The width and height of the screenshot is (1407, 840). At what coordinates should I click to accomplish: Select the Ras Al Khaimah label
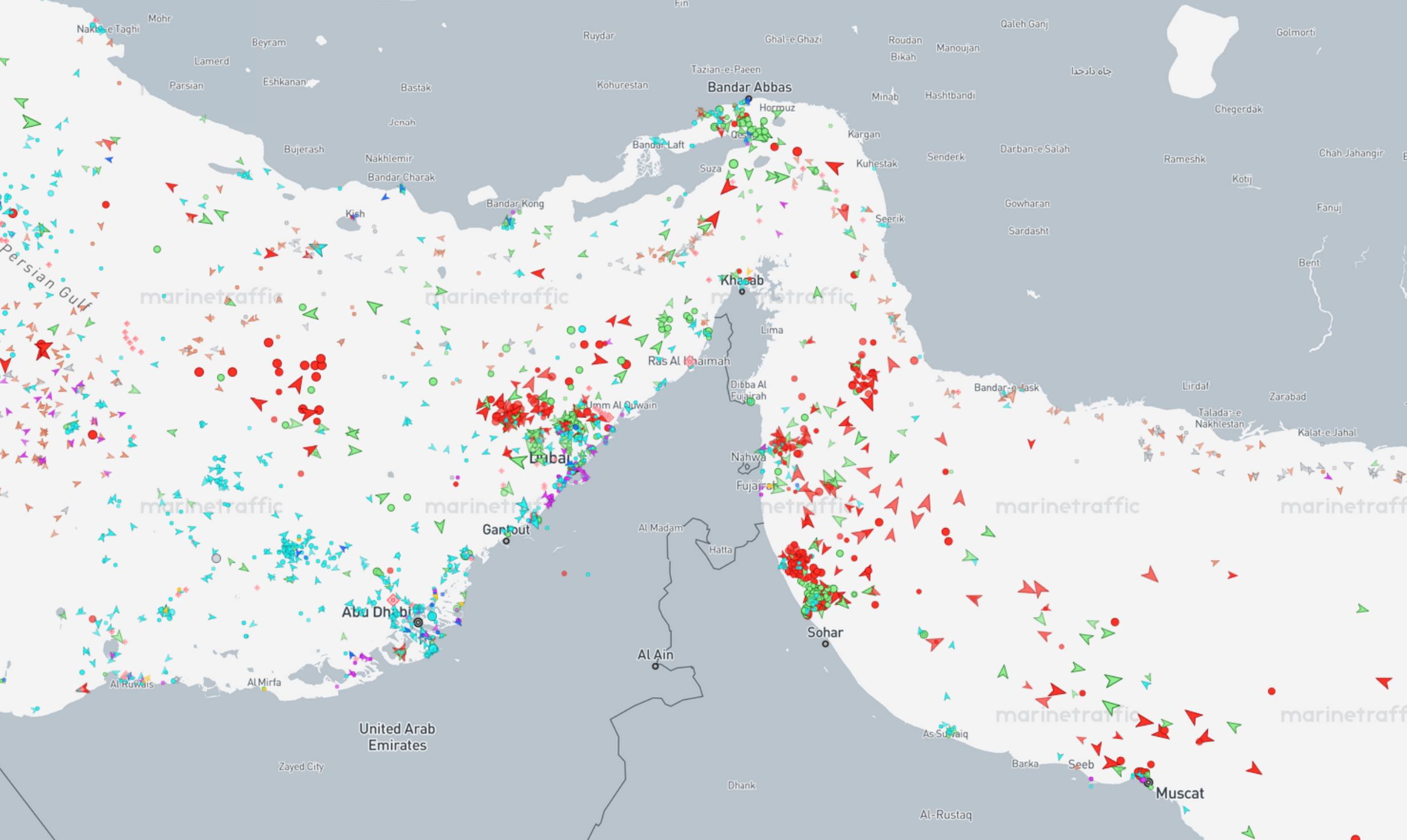pyautogui.click(x=689, y=361)
